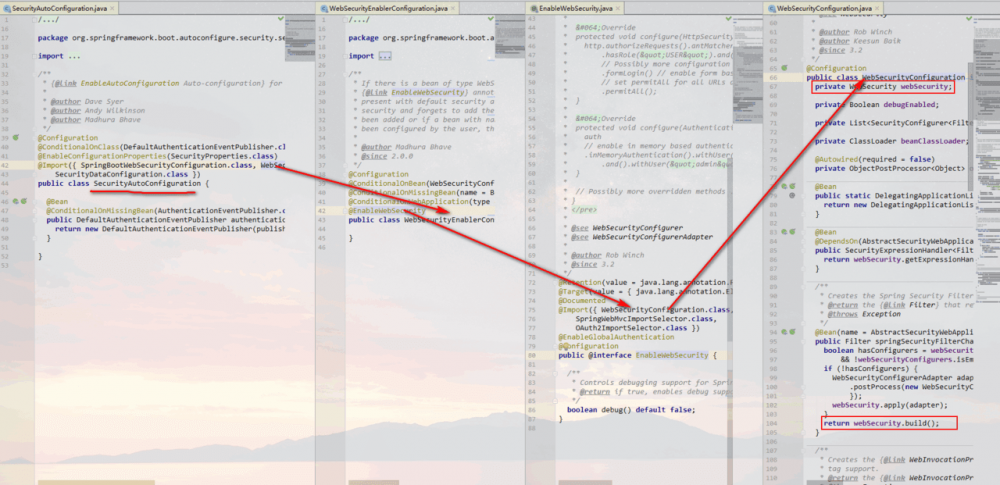The image size is (1000, 485).
Task: Click the Java class file icon on SecurityAutoConfiguration tab
Action: pos(6,8)
